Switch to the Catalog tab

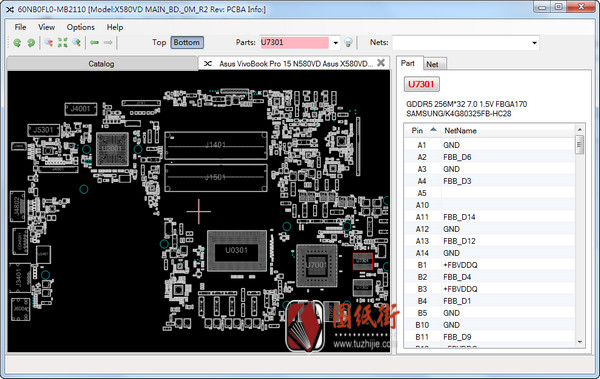pos(101,64)
